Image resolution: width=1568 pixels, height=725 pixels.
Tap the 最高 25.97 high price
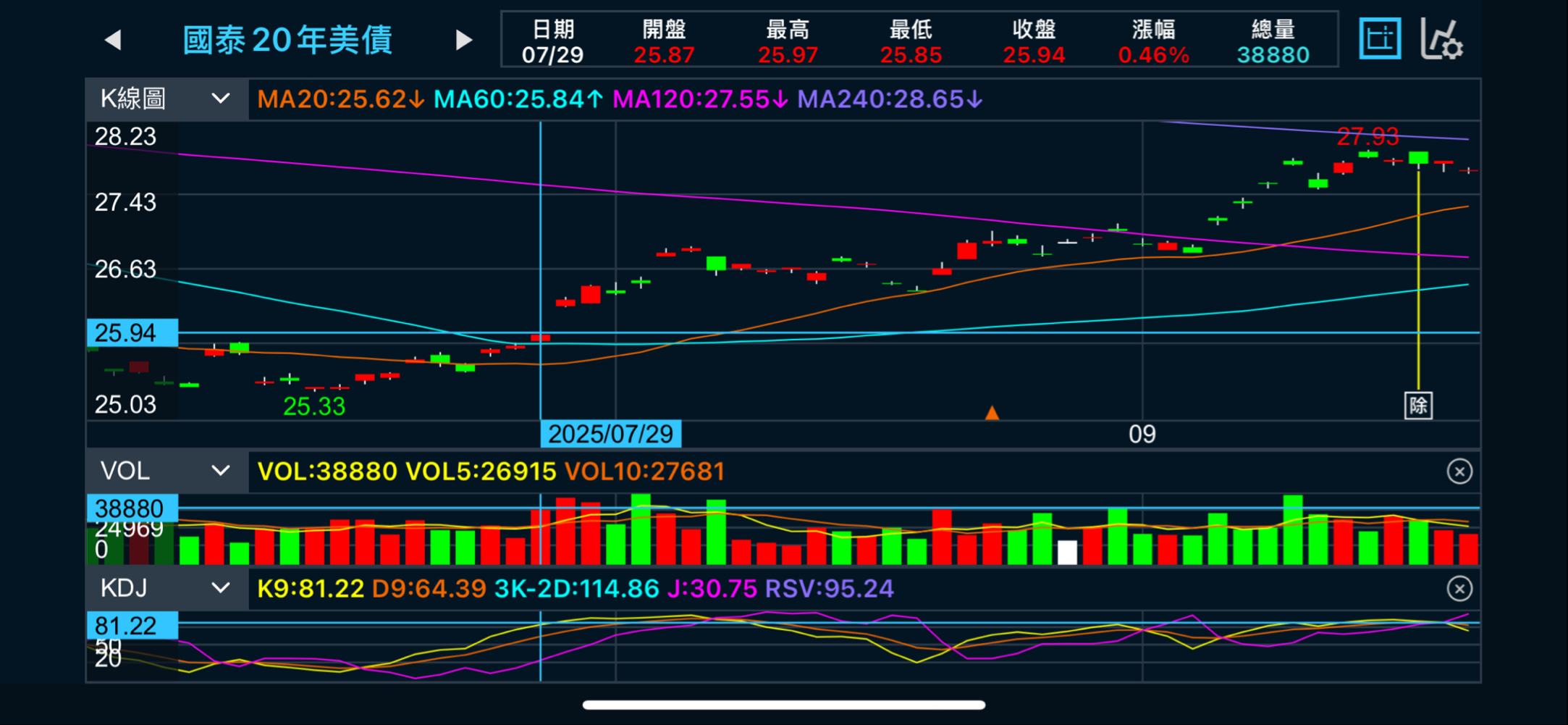click(x=788, y=41)
